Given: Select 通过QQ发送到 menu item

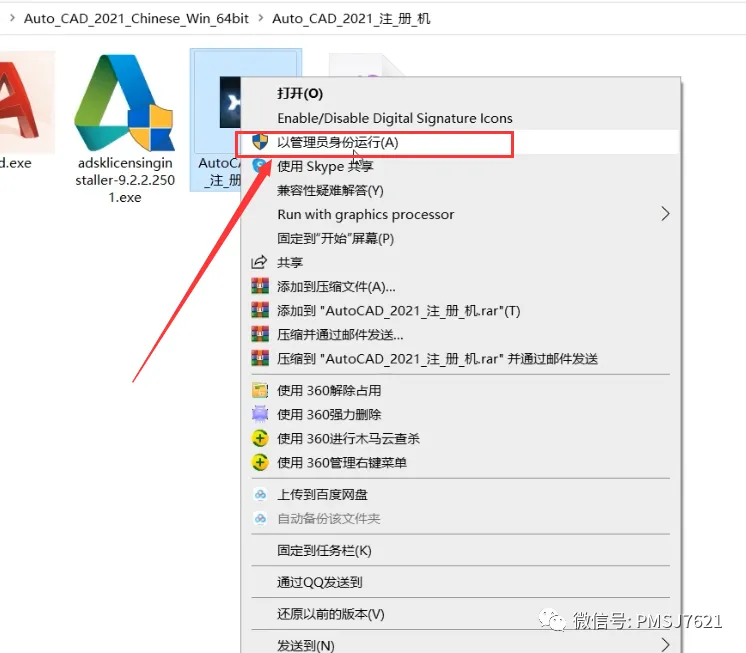Looking at the screenshot, I should coord(319,582).
